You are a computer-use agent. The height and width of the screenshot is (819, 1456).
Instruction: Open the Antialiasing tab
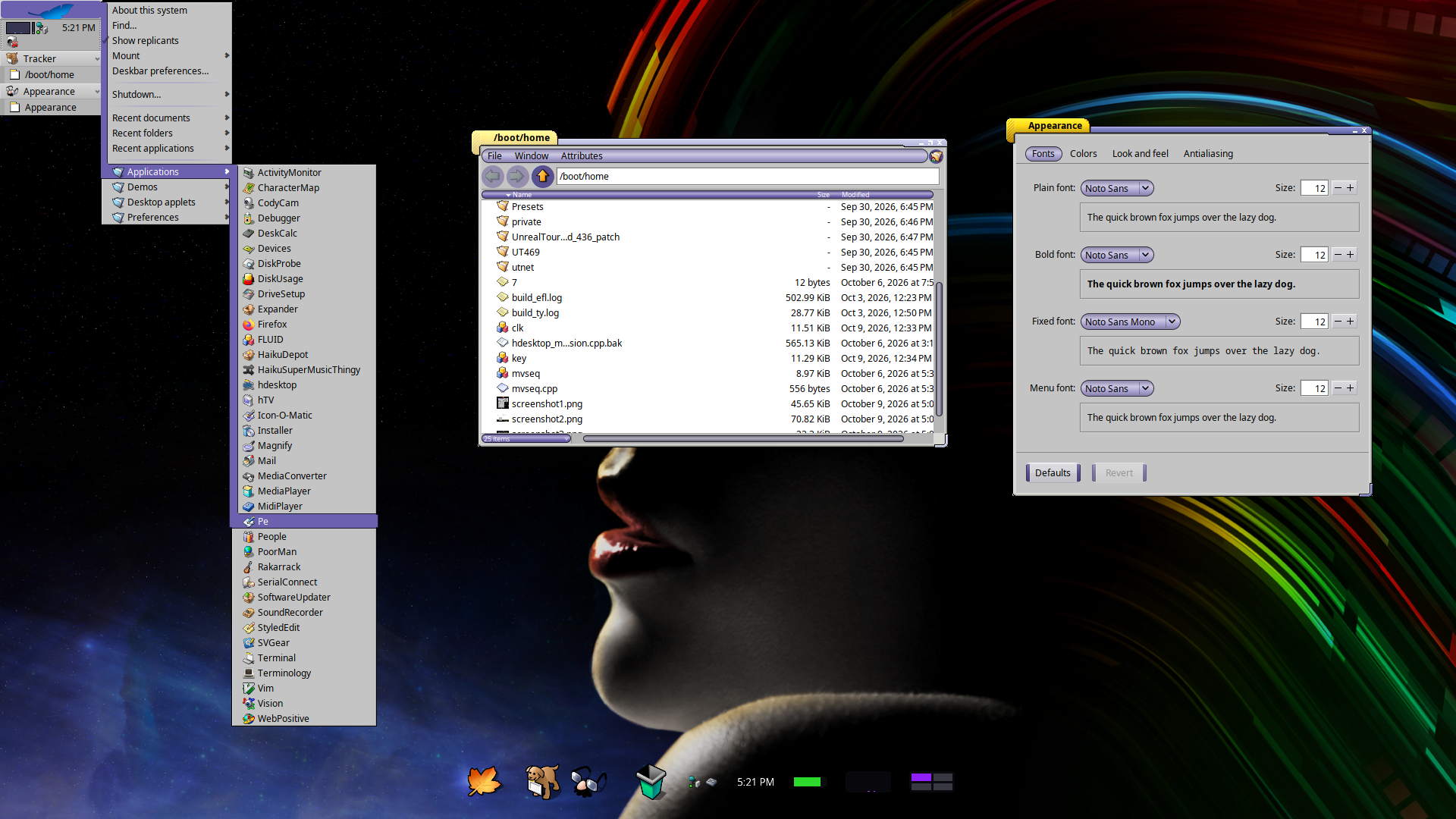click(x=1208, y=153)
